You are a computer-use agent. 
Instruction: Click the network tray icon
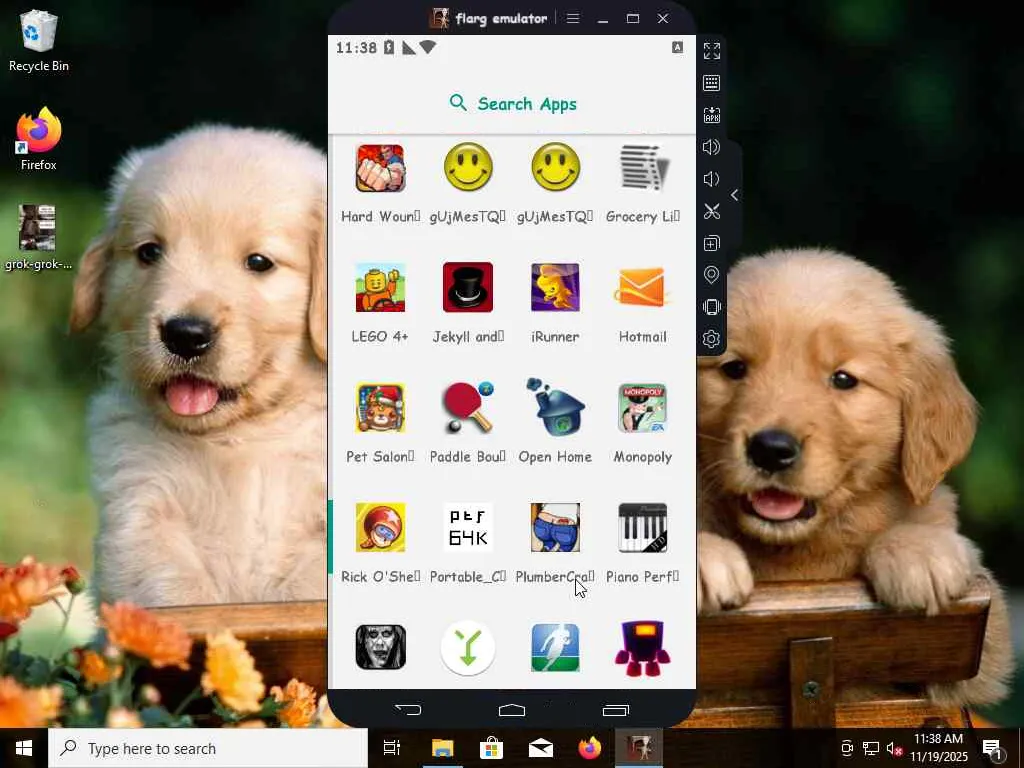coord(871,748)
